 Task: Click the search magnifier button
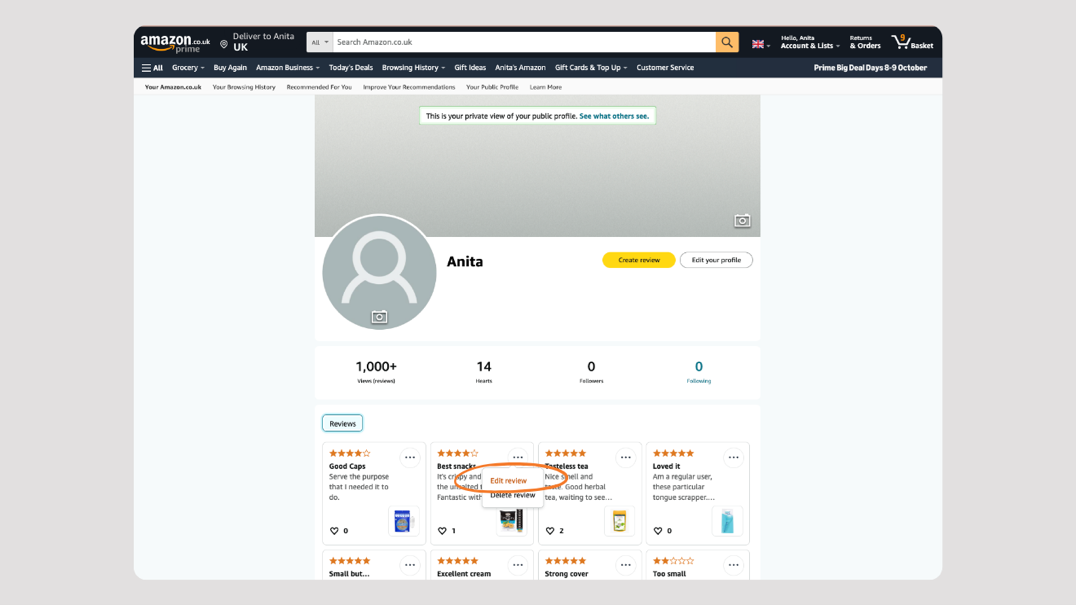point(727,42)
